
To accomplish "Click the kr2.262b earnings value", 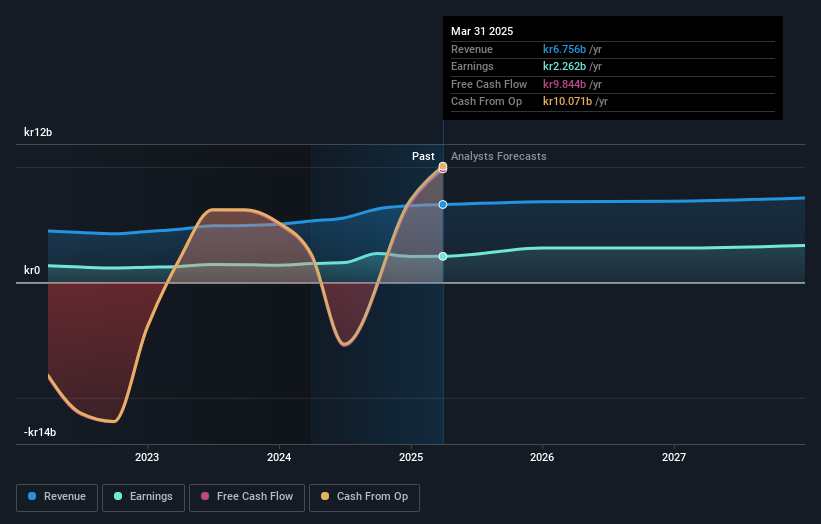I will point(564,66).
